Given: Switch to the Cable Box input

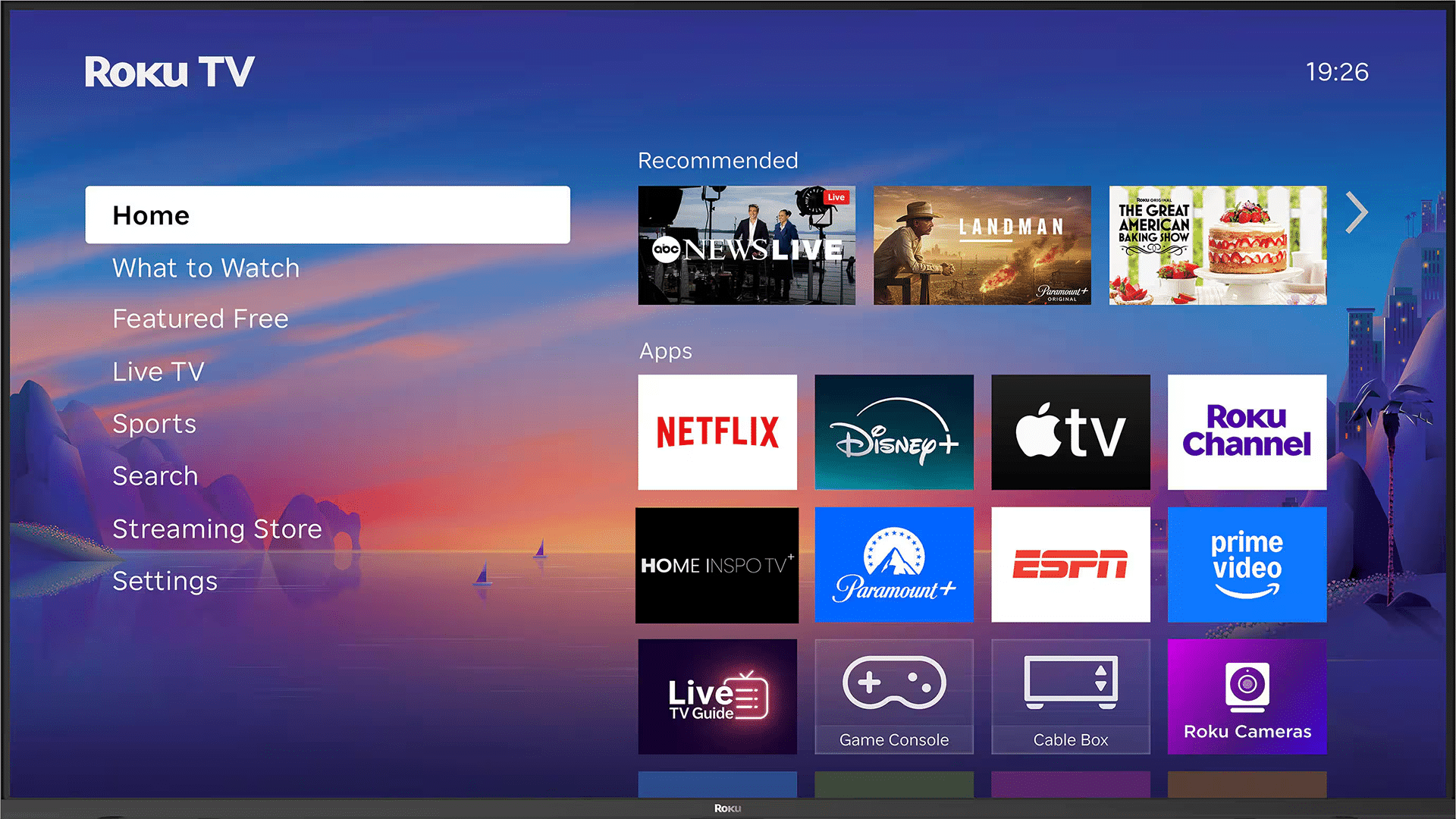Looking at the screenshot, I should 1070,696.
